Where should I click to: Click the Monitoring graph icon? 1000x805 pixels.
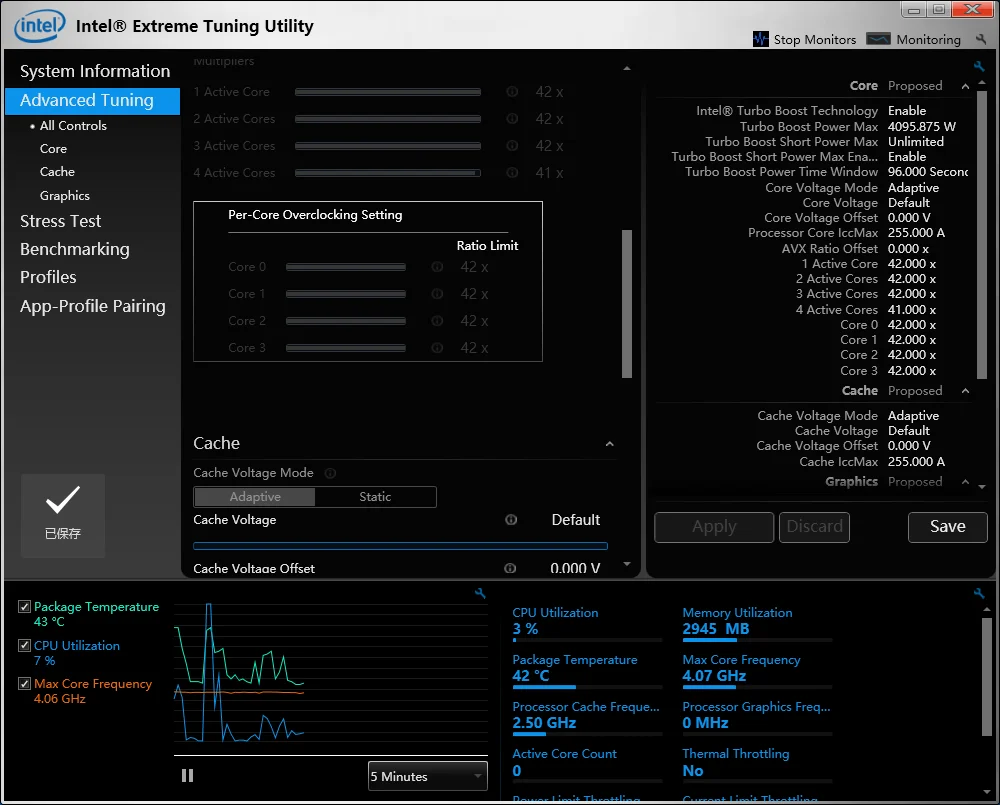tap(878, 40)
